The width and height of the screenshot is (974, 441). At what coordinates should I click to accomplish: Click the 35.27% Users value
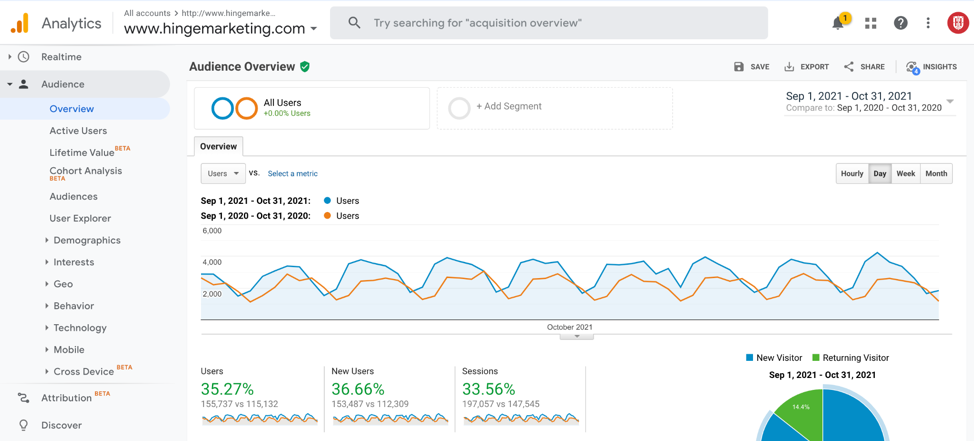[227, 389]
